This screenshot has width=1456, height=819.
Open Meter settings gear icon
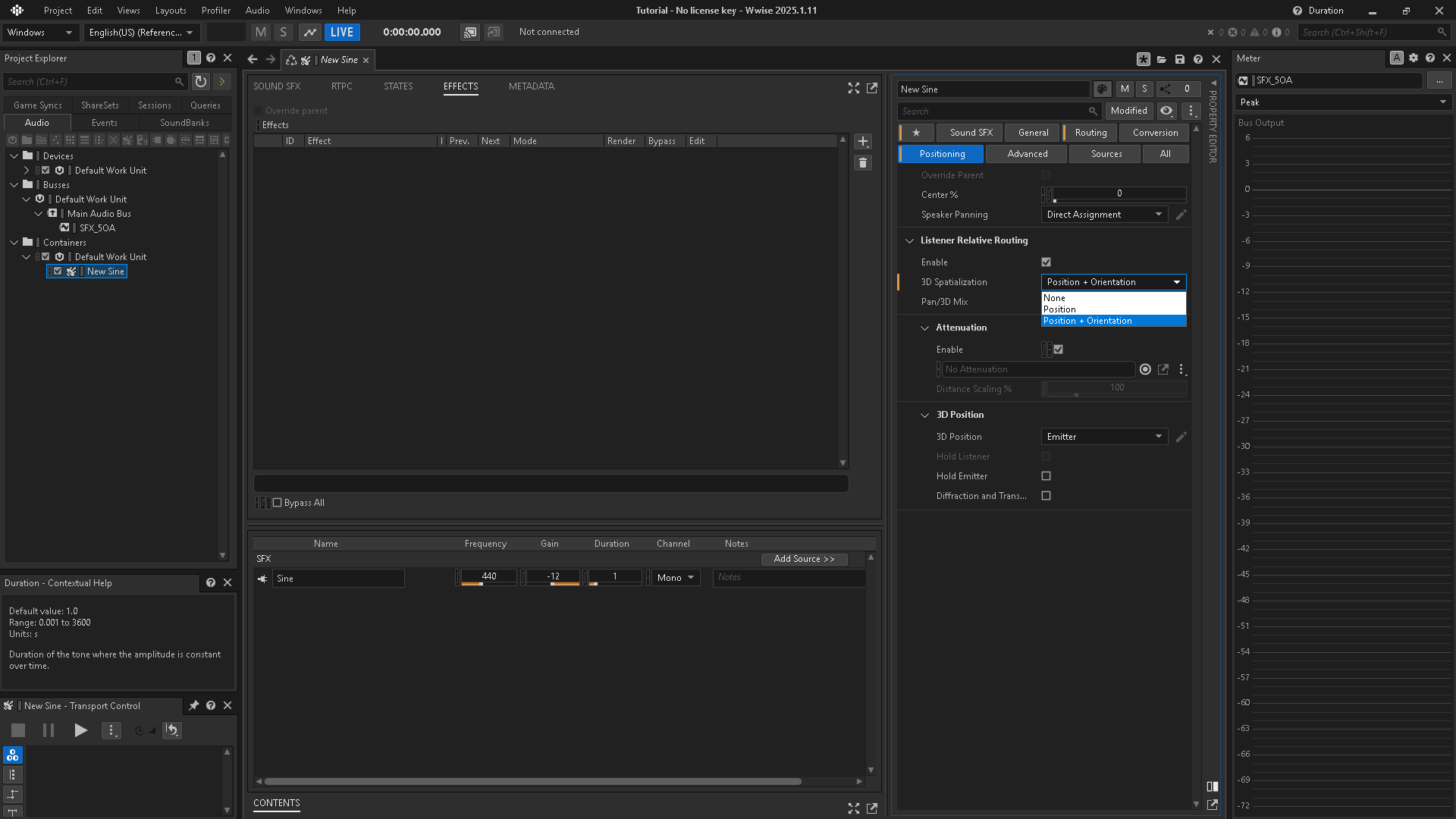click(x=1414, y=58)
